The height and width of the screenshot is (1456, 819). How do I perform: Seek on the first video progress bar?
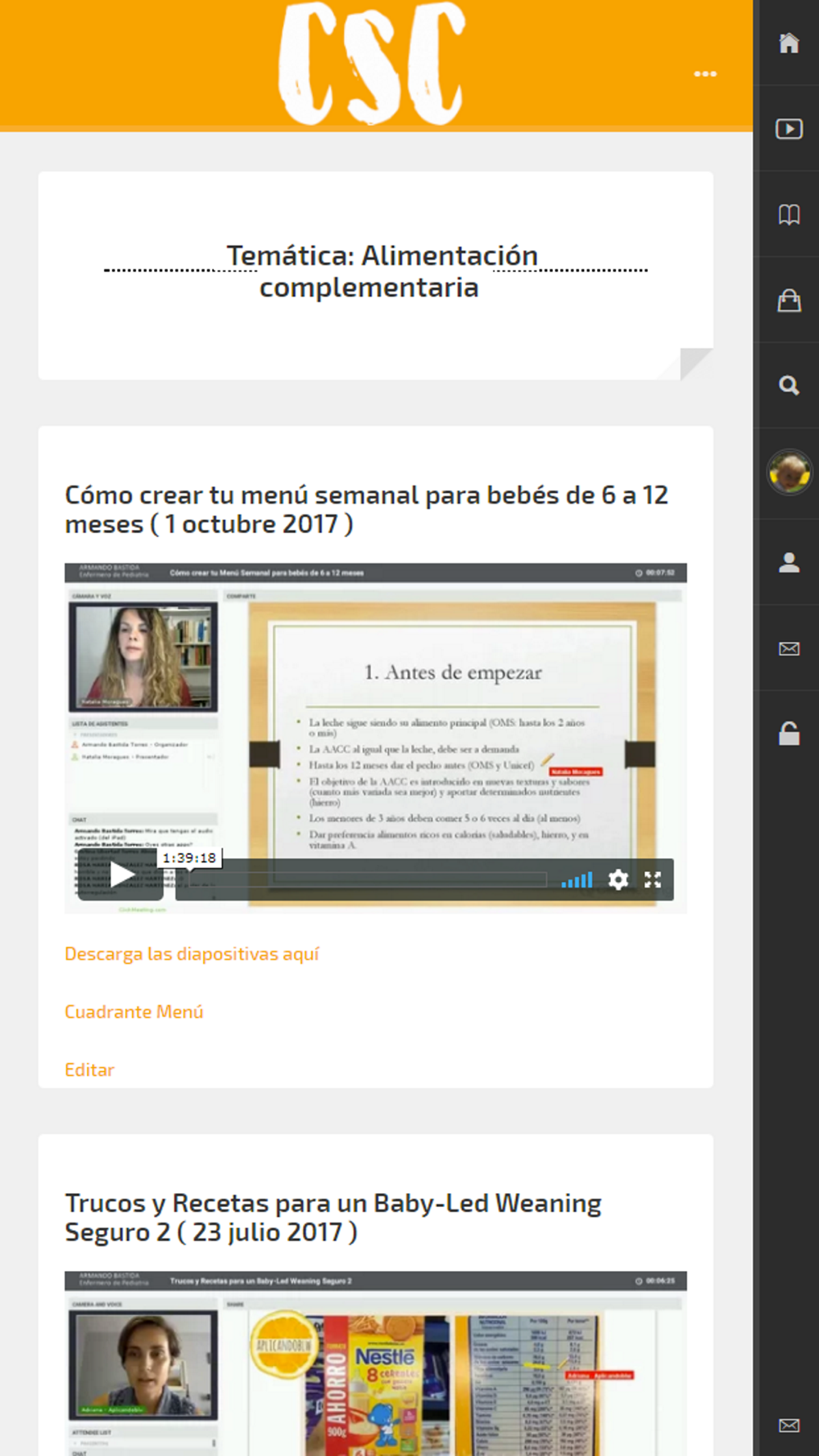pos(369,879)
